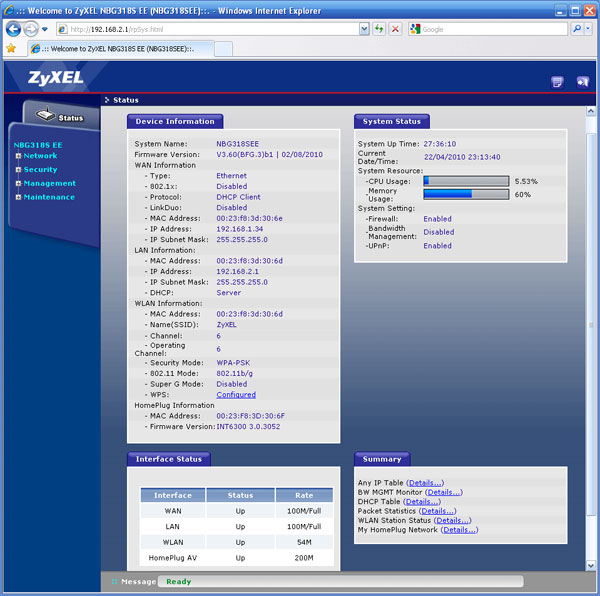600x596 pixels.
Task: Click the arrow icon before the Status heading
Action: click(107, 100)
